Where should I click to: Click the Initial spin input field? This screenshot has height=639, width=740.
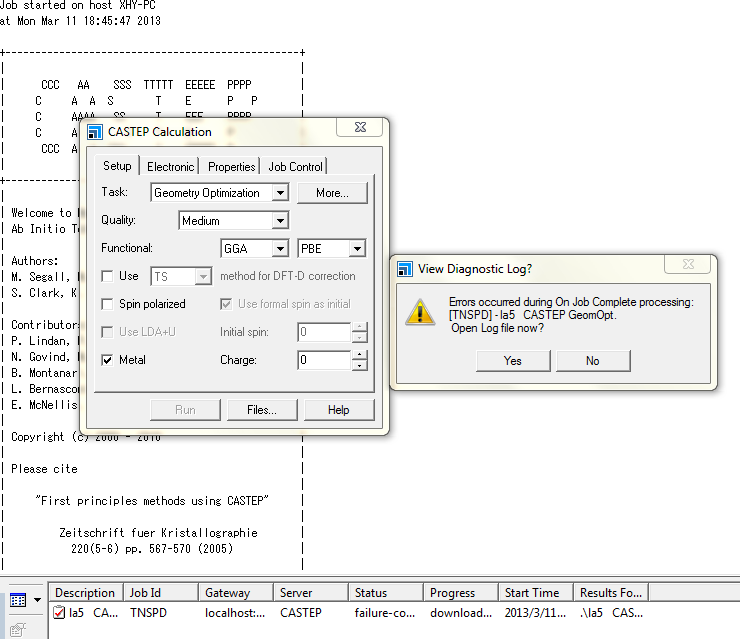point(324,332)
